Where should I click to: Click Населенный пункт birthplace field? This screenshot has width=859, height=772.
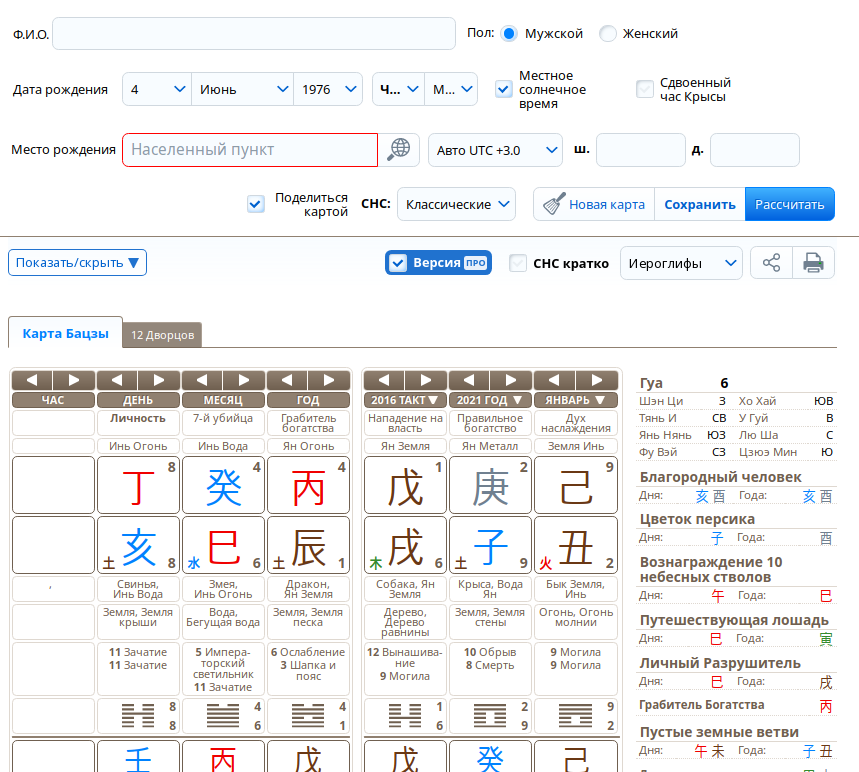click(250, 150)
